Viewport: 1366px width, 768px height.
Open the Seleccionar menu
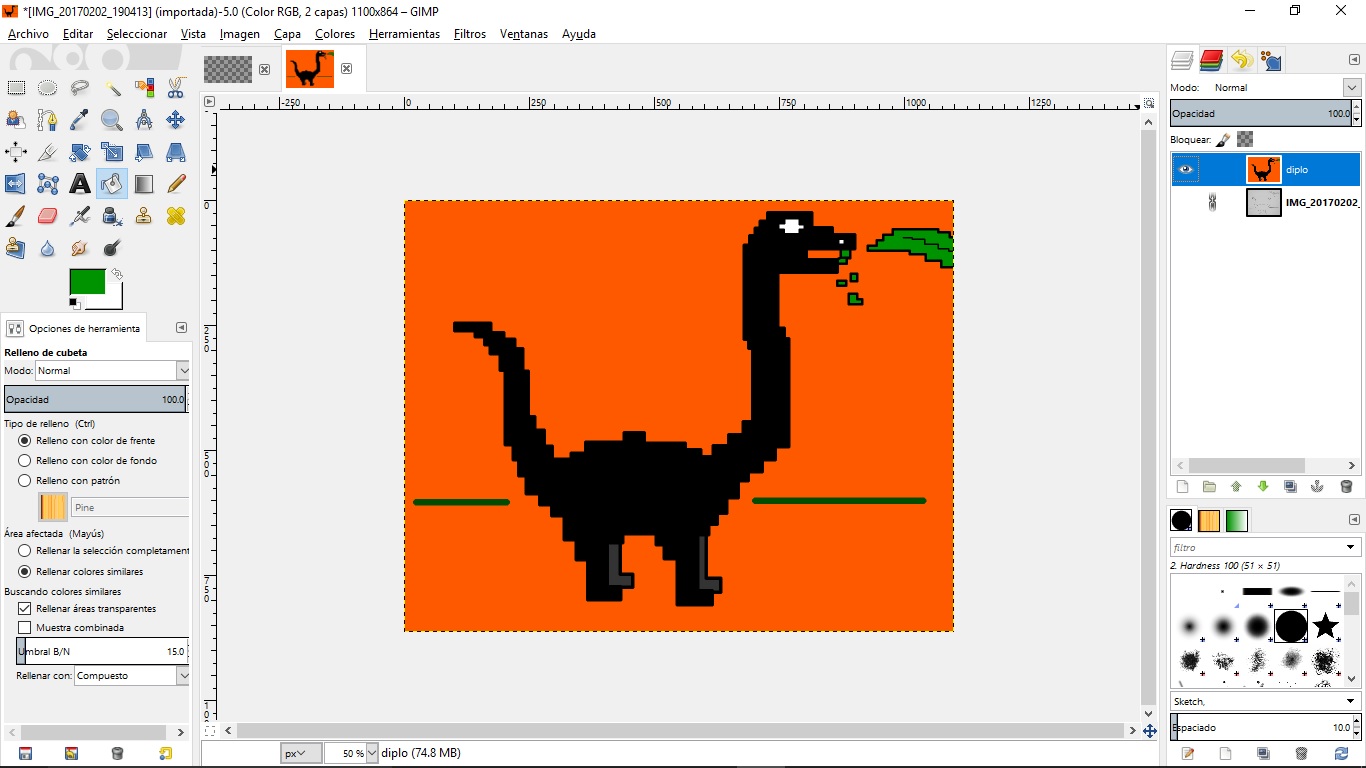[137, 34]
